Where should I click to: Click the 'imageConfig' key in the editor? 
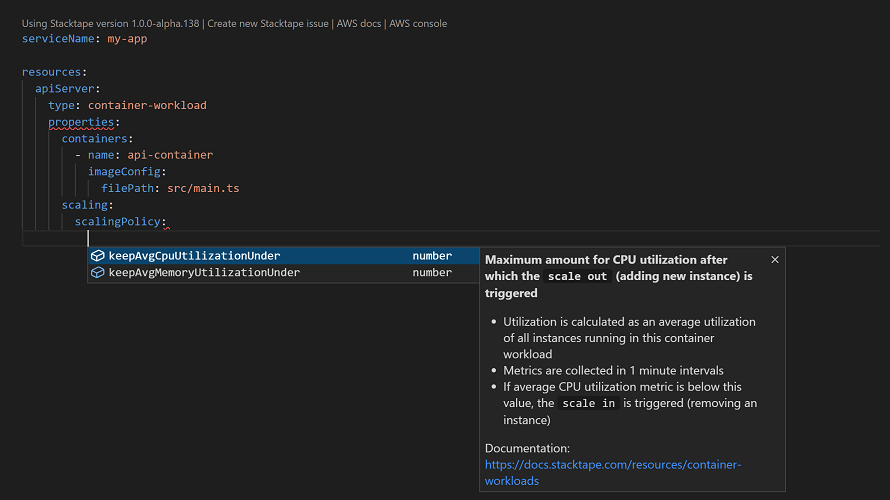click(125, 172)
